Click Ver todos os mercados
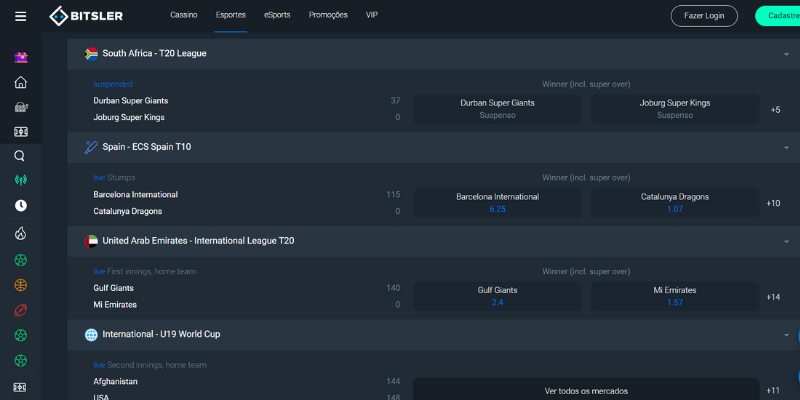This screenshot has width=800, height=400. tap(586, 390)
